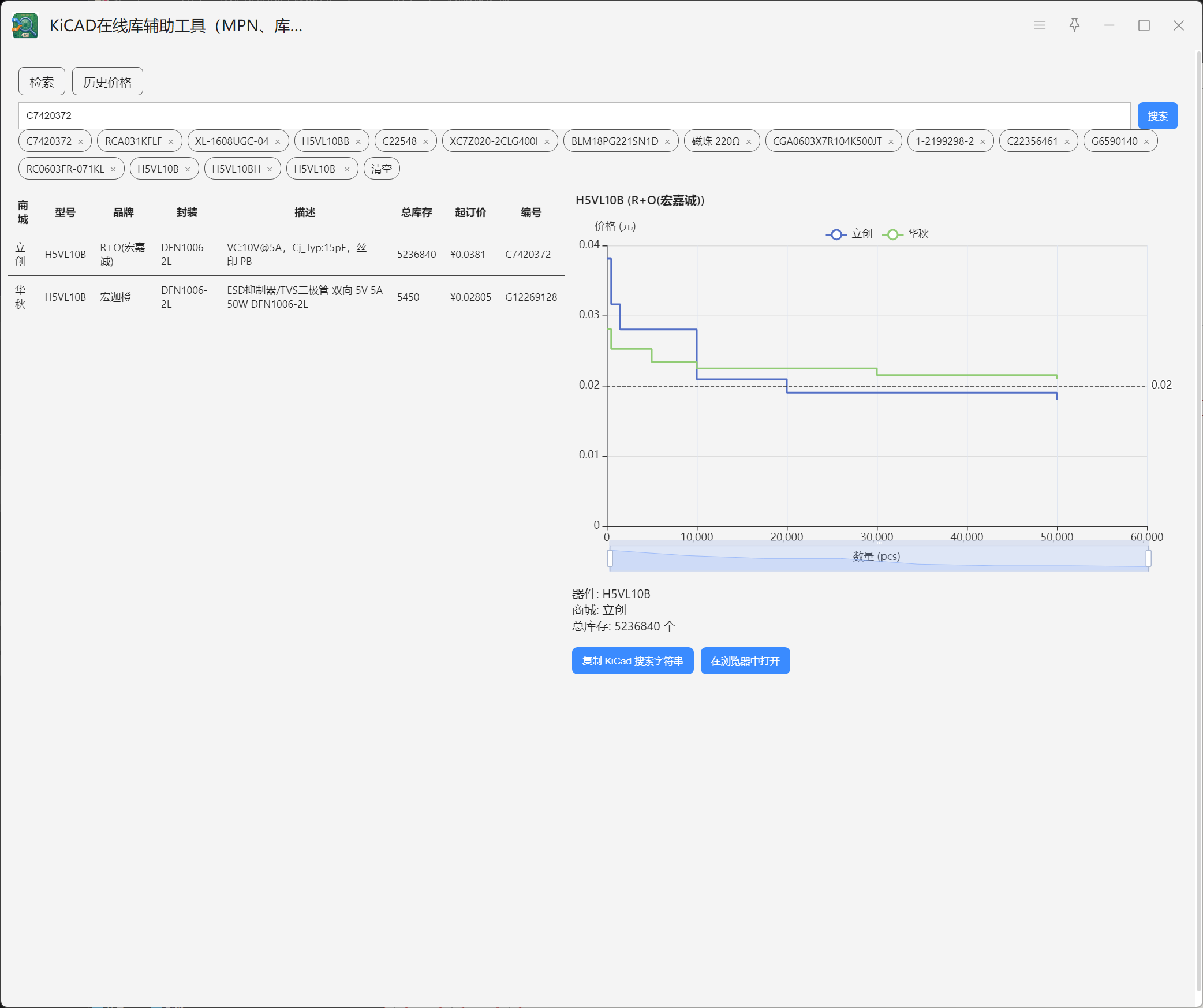Click 复制 KiCad 搜索字符串 button
Viewport: 1203px width, 1008px height.
632,660
